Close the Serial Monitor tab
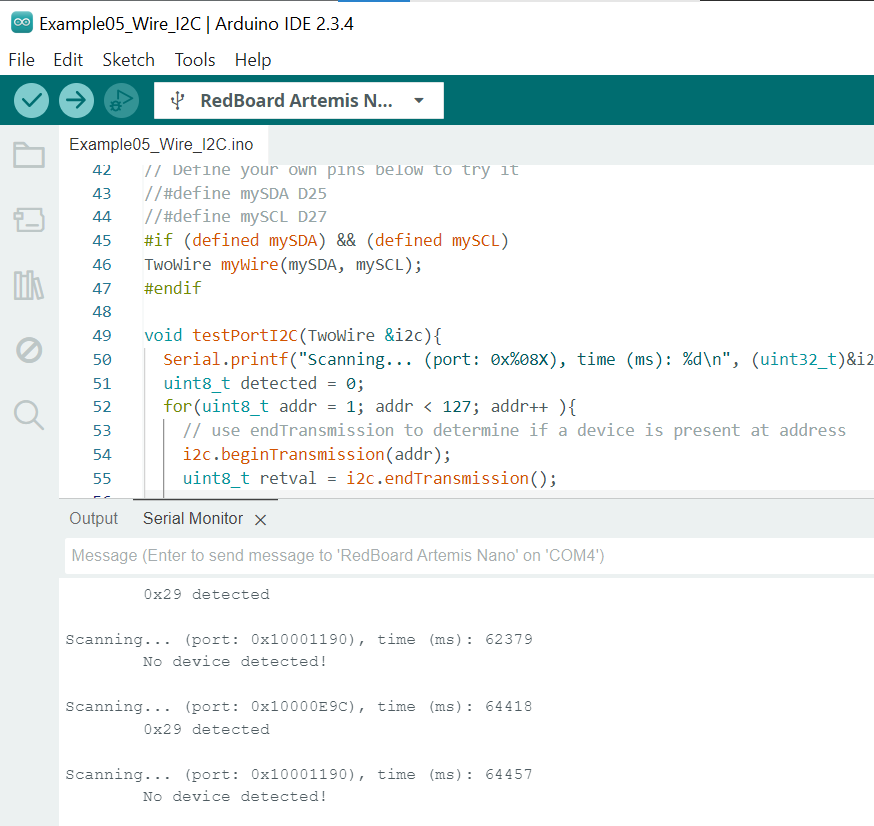Image resolution: width=874 pixels, height=826 pixels. coord(260,520)
